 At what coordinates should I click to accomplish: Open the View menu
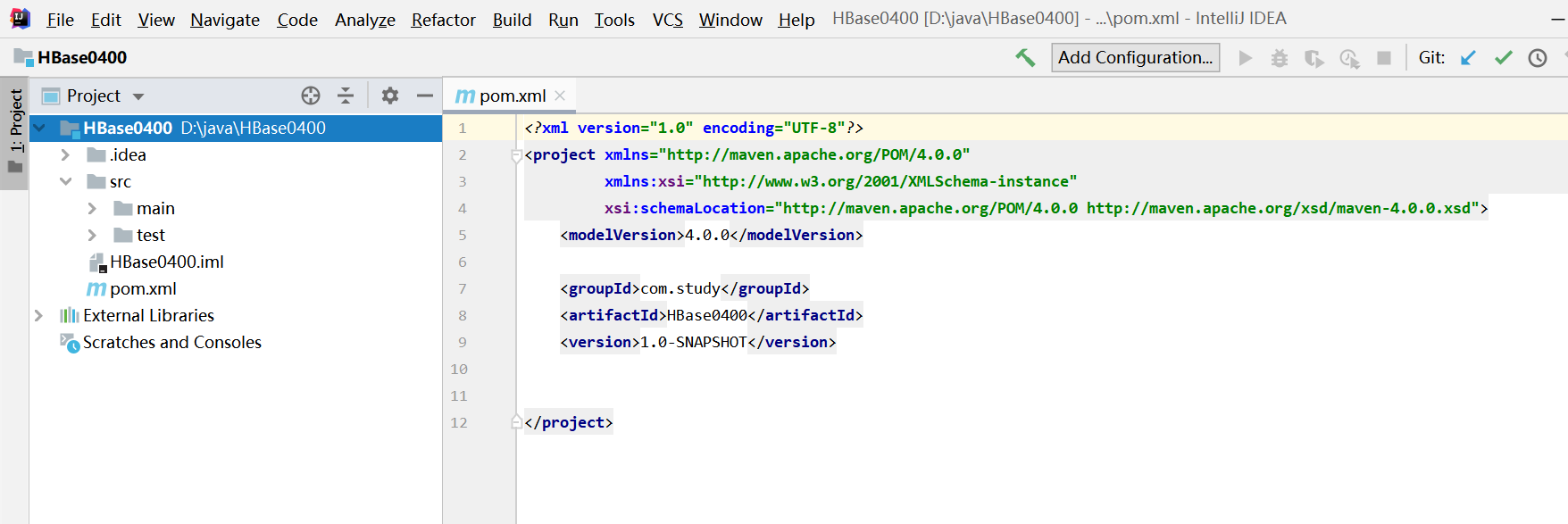[156, 20]
